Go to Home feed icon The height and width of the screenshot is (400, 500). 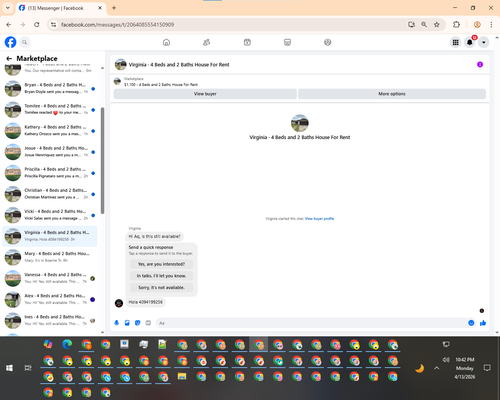tap(166, 42)
